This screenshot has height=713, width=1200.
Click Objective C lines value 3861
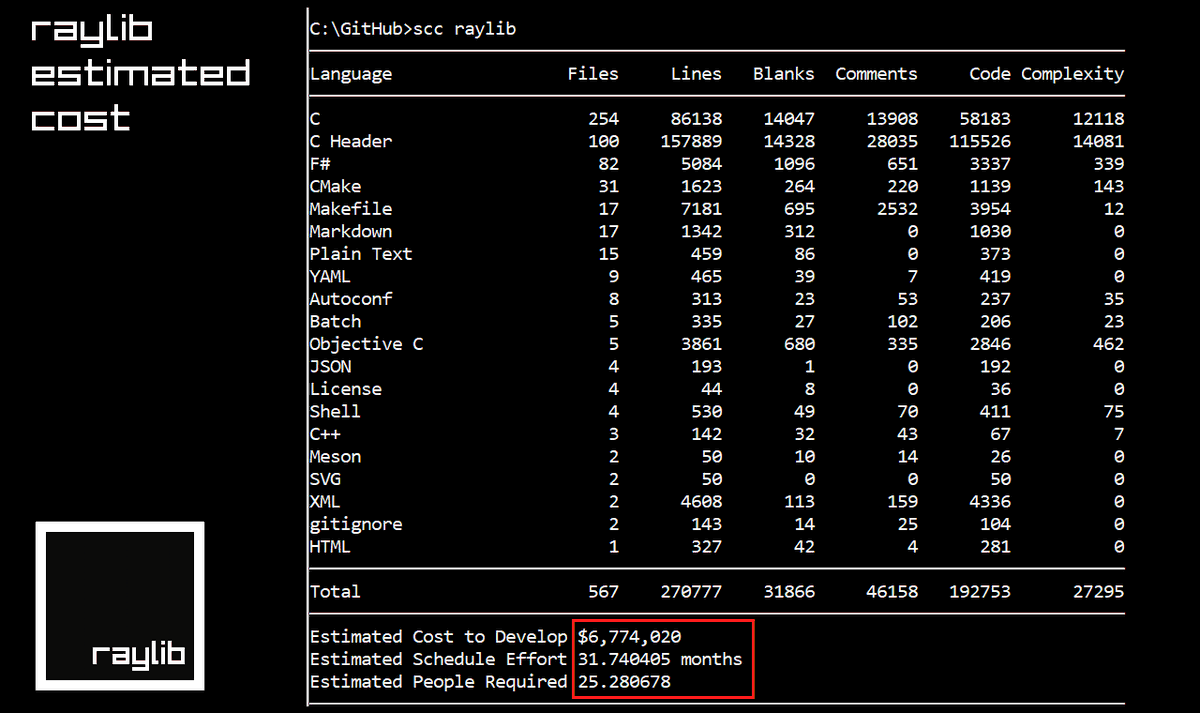click(x=701, y=344)
